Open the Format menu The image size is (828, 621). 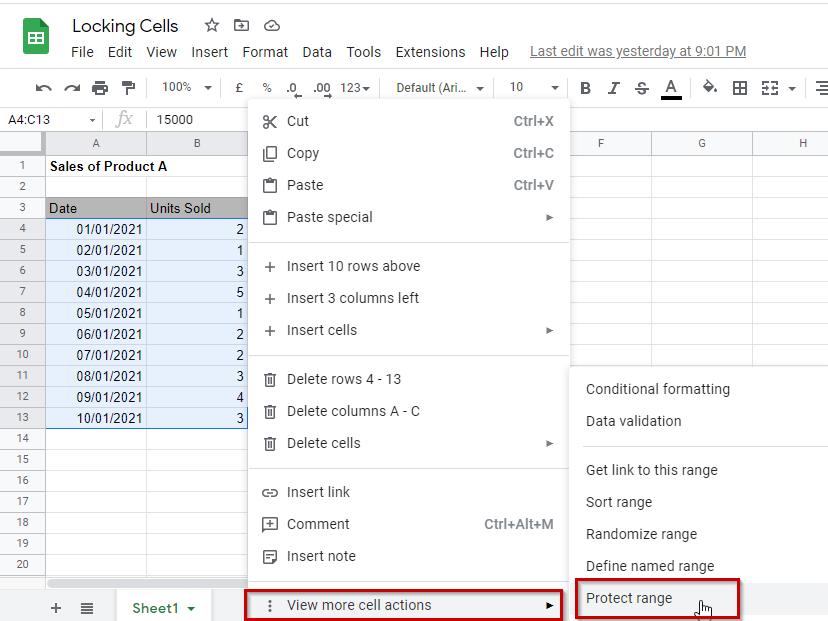click(265, 52)
